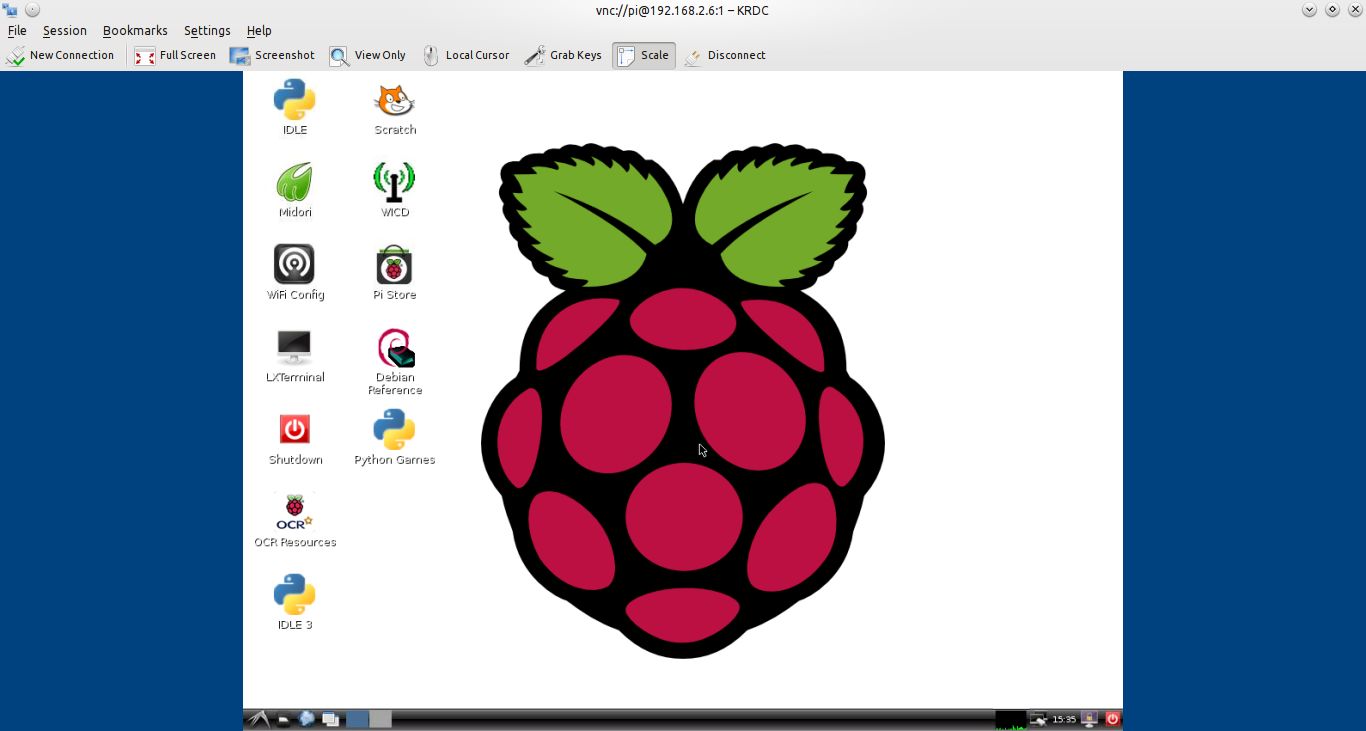Screen dimensions: 1366x731
Task: Select the WICD network manager icon
Action: [395, 190]
